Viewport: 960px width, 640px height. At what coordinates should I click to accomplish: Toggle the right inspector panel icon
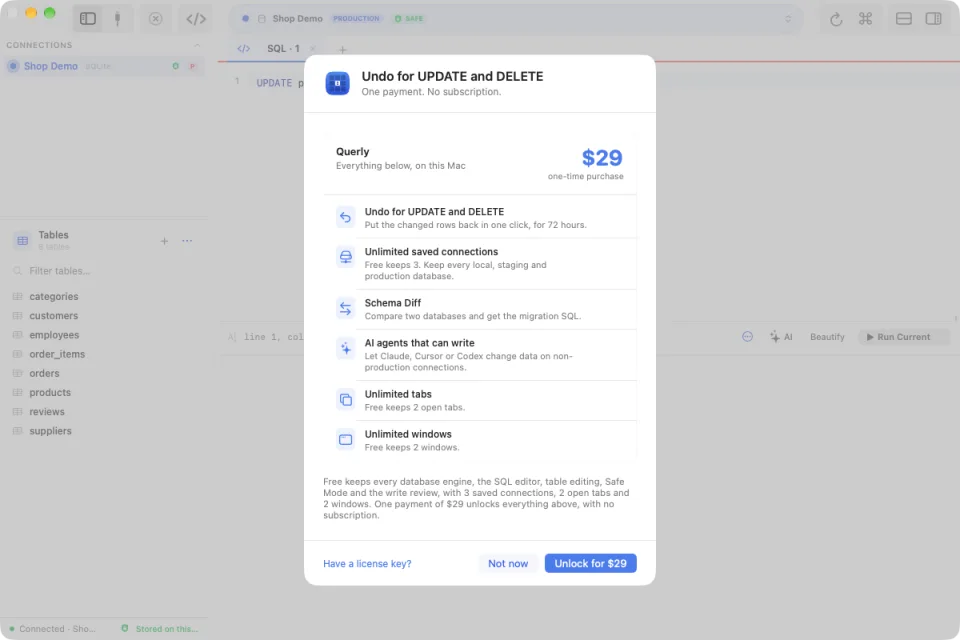933,18
